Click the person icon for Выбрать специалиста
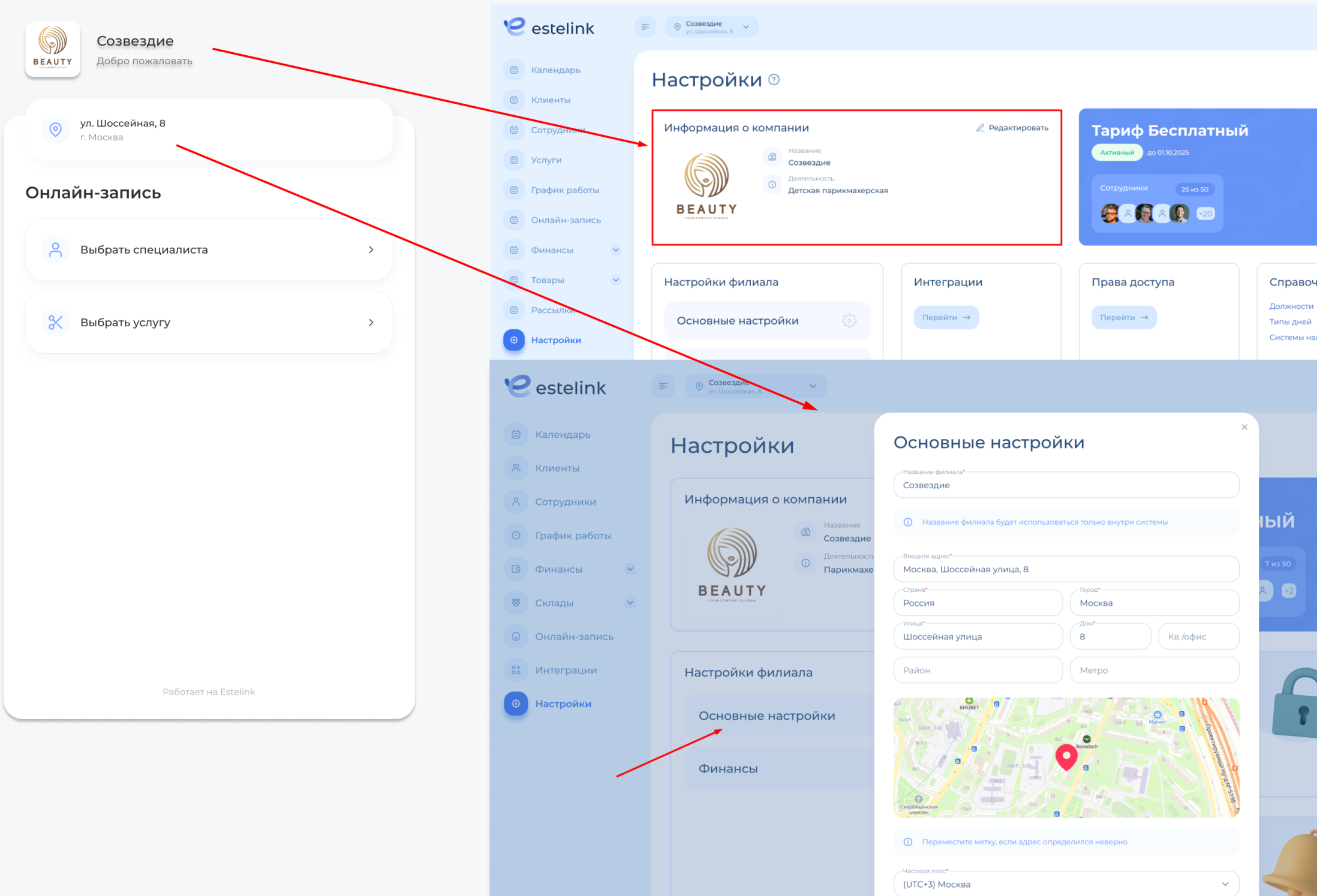This screenshot has height=896, width=1317. tap(55, 250)
